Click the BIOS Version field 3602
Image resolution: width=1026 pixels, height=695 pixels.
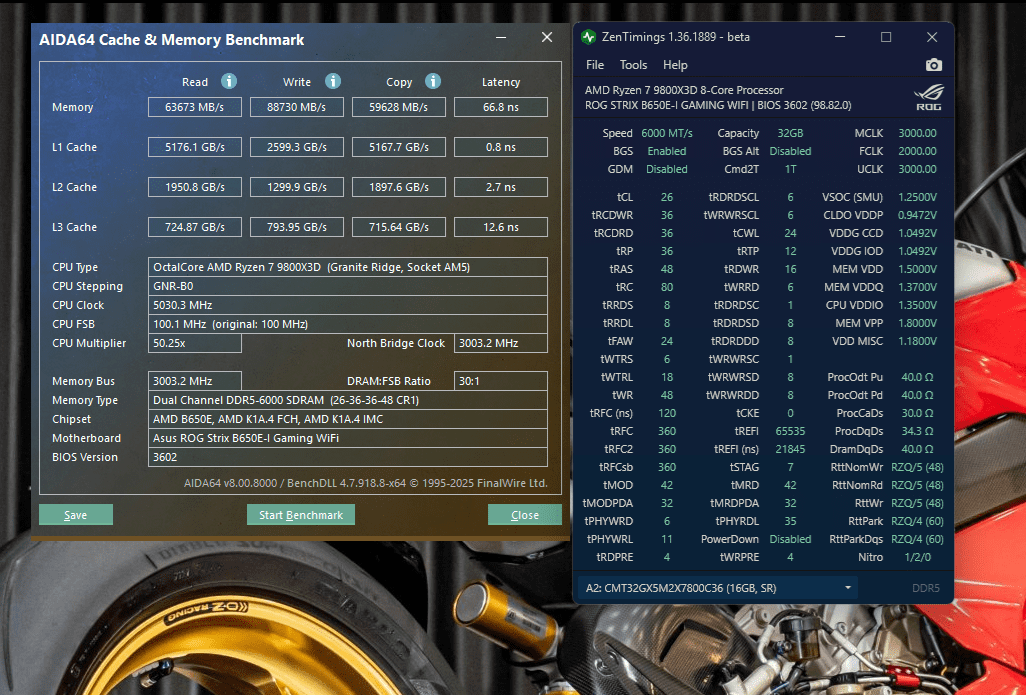tap(348, 457)
